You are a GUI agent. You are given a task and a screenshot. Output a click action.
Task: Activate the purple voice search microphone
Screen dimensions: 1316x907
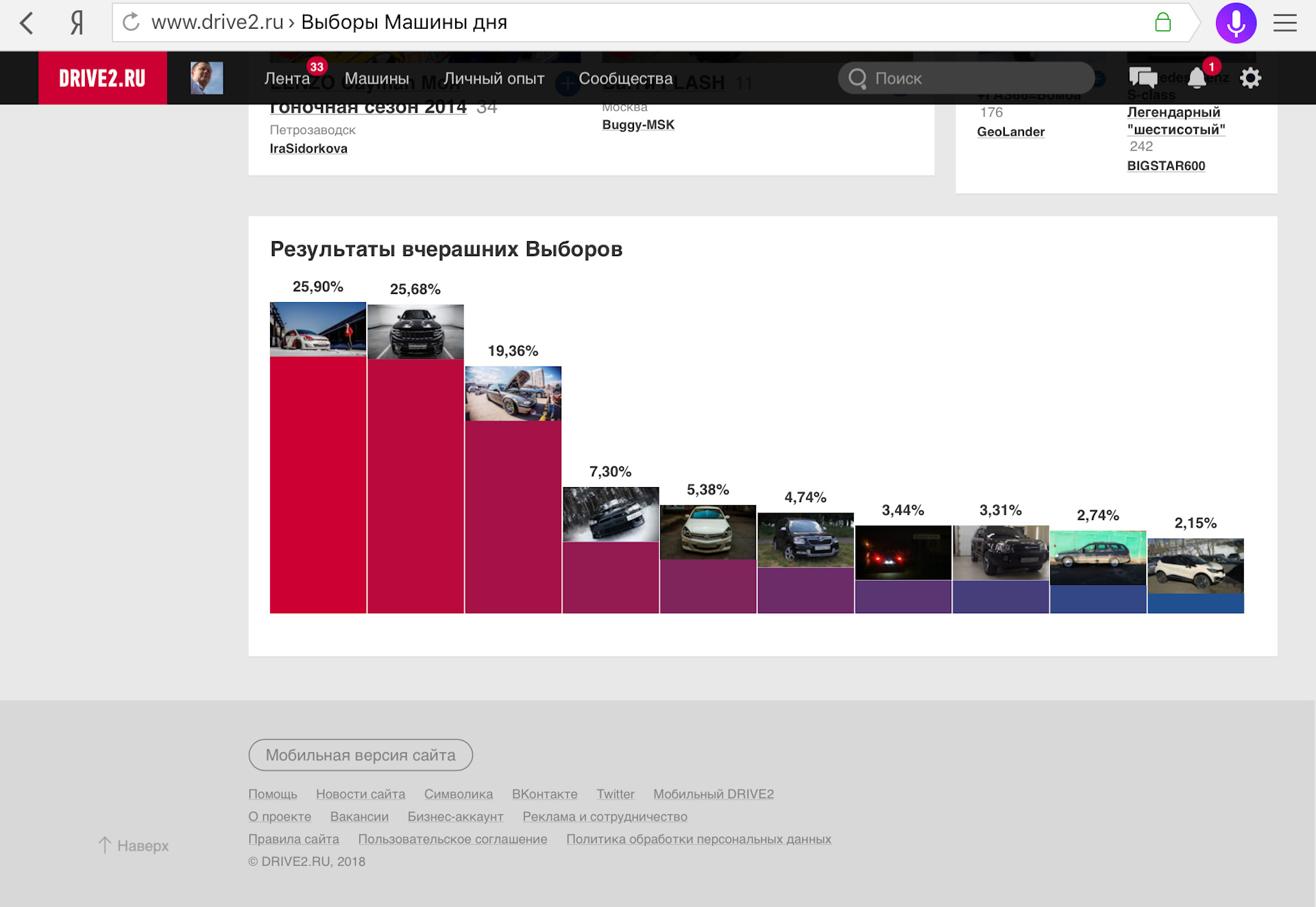click(1235, 23)
